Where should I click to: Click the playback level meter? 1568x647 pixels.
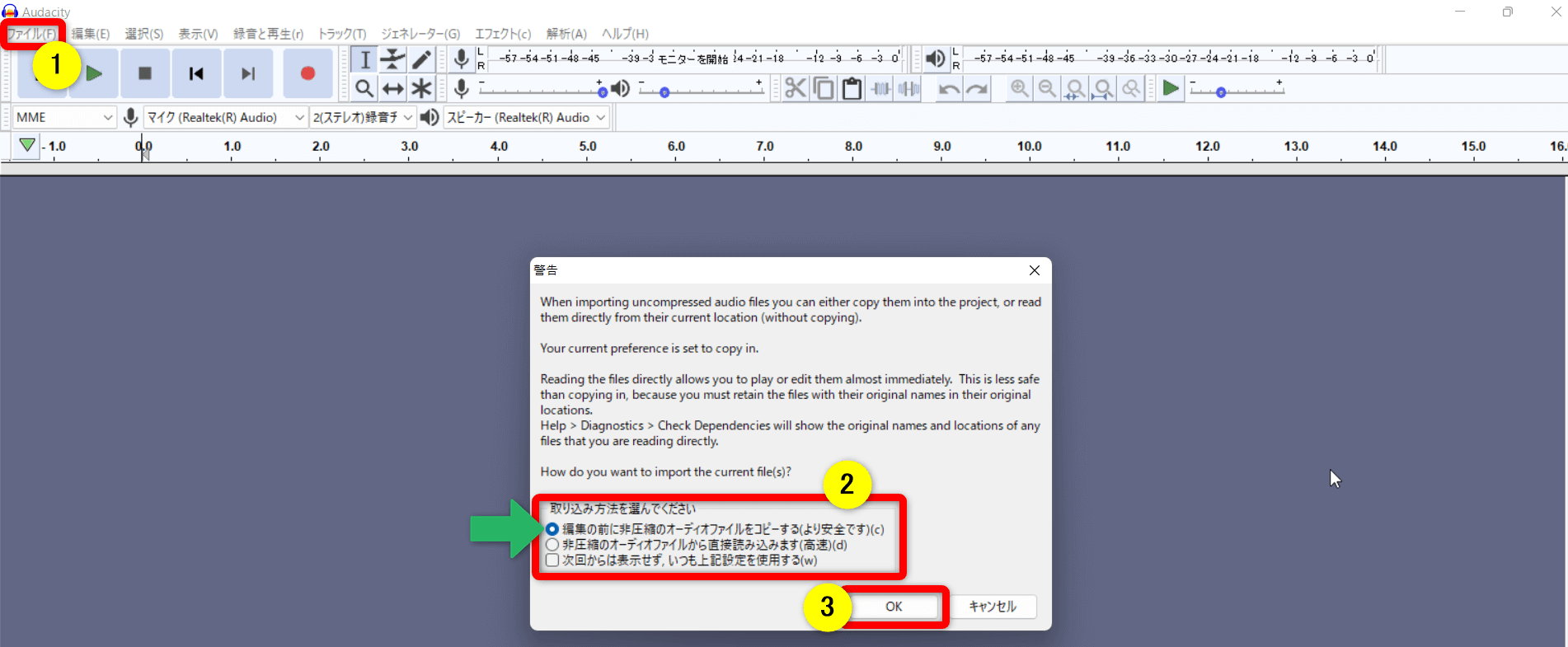pyautogui.click(x=1171, y=59)
